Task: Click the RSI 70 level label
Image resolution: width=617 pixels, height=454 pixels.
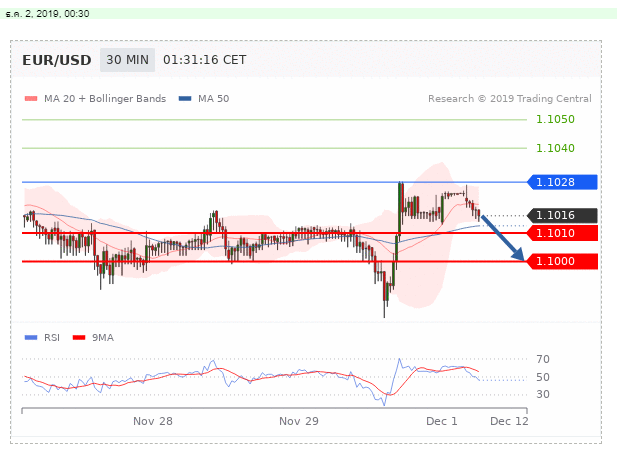Action: [543, 359]
